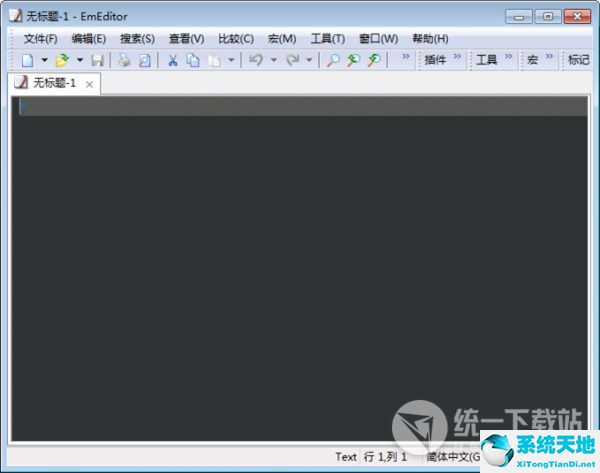This screenshot has width=600, height=473.
Task: Click the Cut scissors icon
Action: [173, 60]
